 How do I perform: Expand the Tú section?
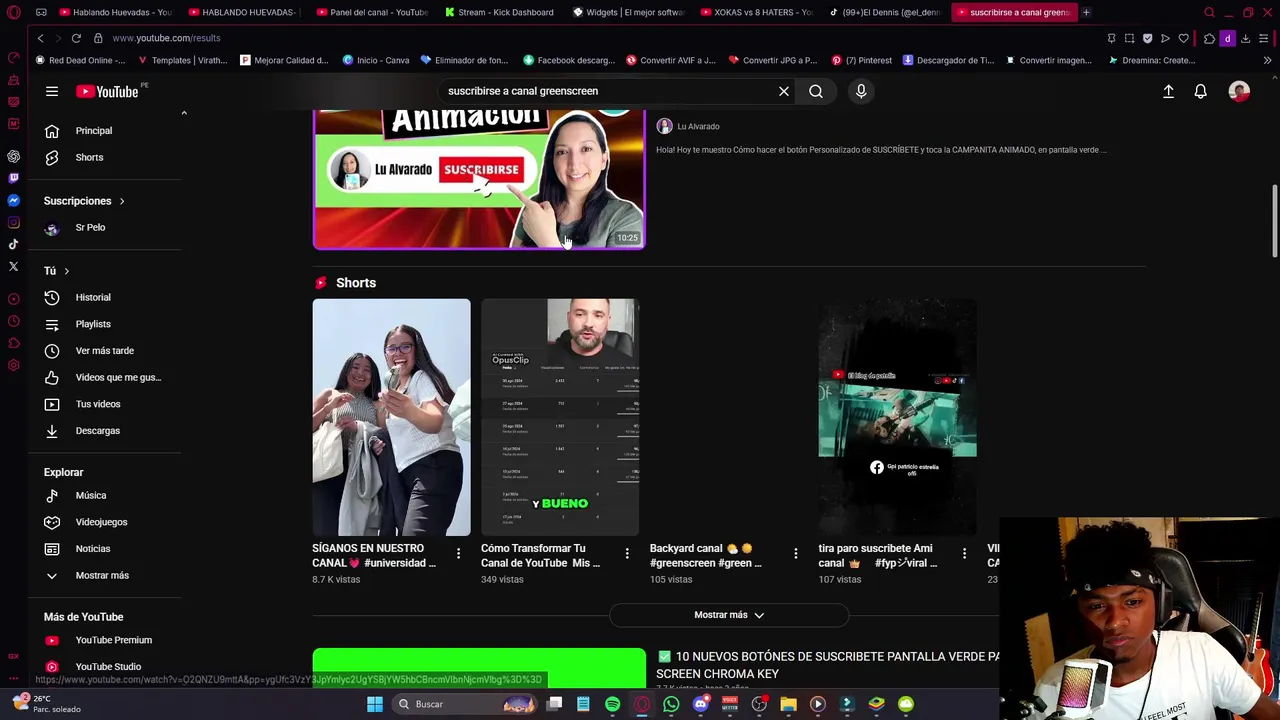pos(57,271)
